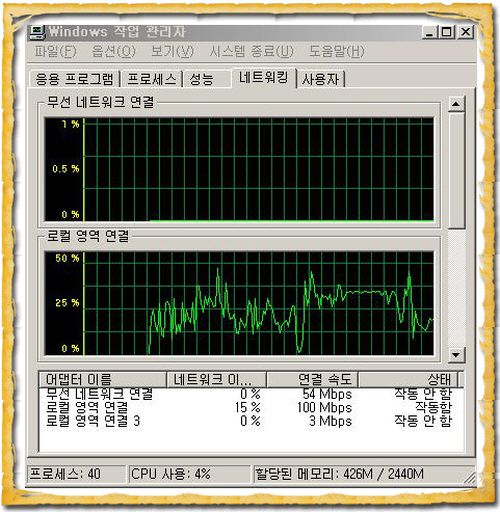This screenshot has width=500, height=512.
Task: Click the graph scrollbar up arrow
Action: 456,104
